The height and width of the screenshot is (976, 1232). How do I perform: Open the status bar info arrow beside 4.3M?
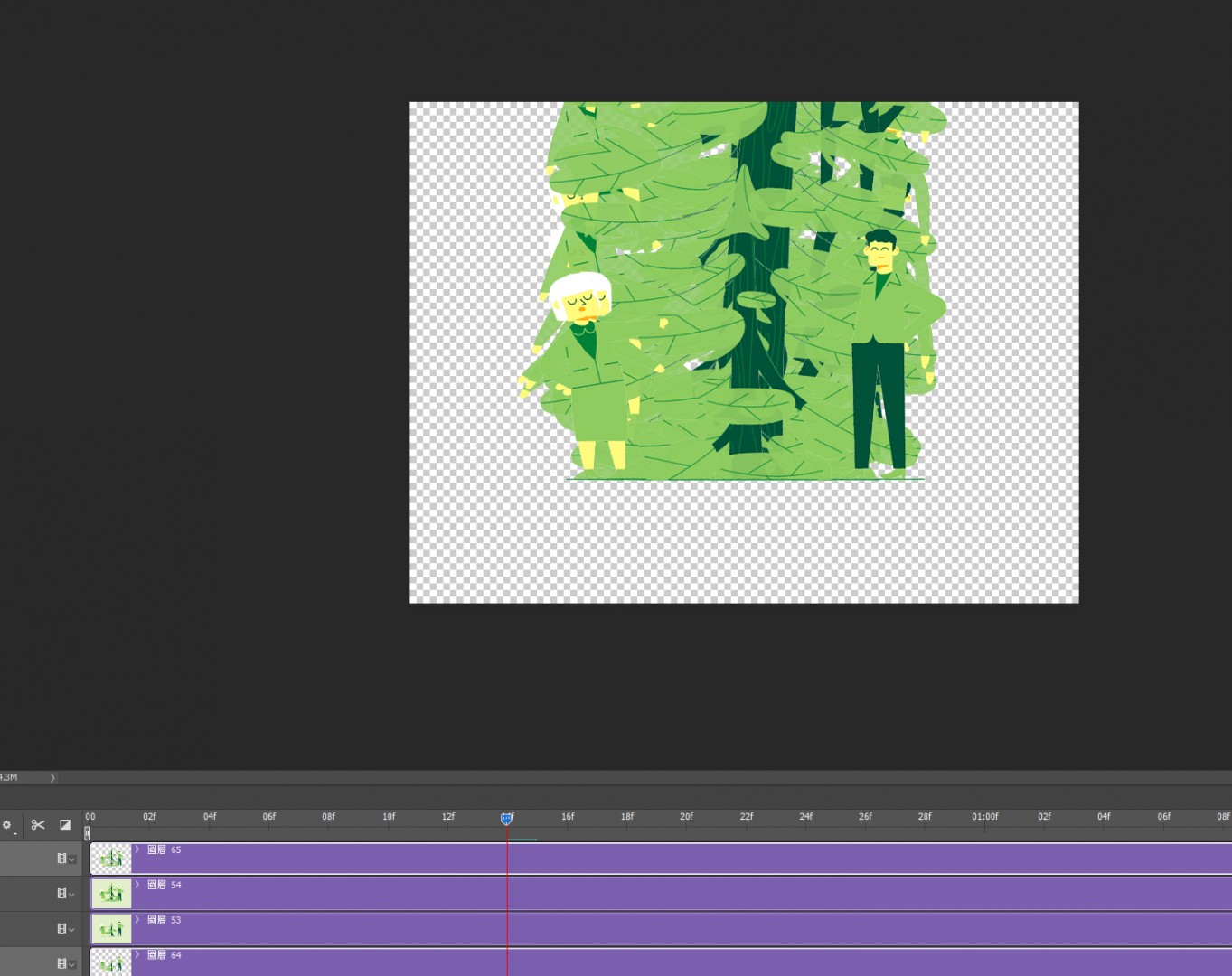click(52, 777)
